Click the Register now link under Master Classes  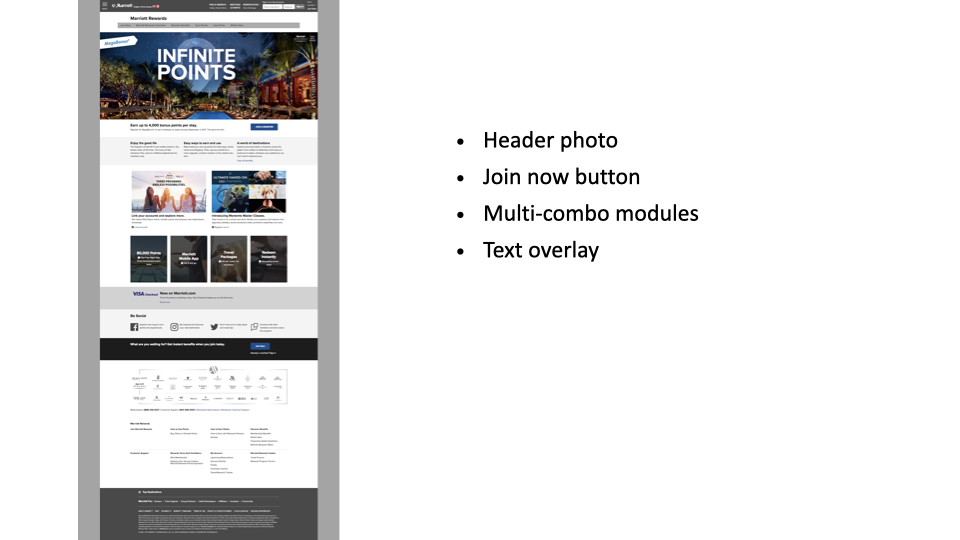click(x=220, y=227)
